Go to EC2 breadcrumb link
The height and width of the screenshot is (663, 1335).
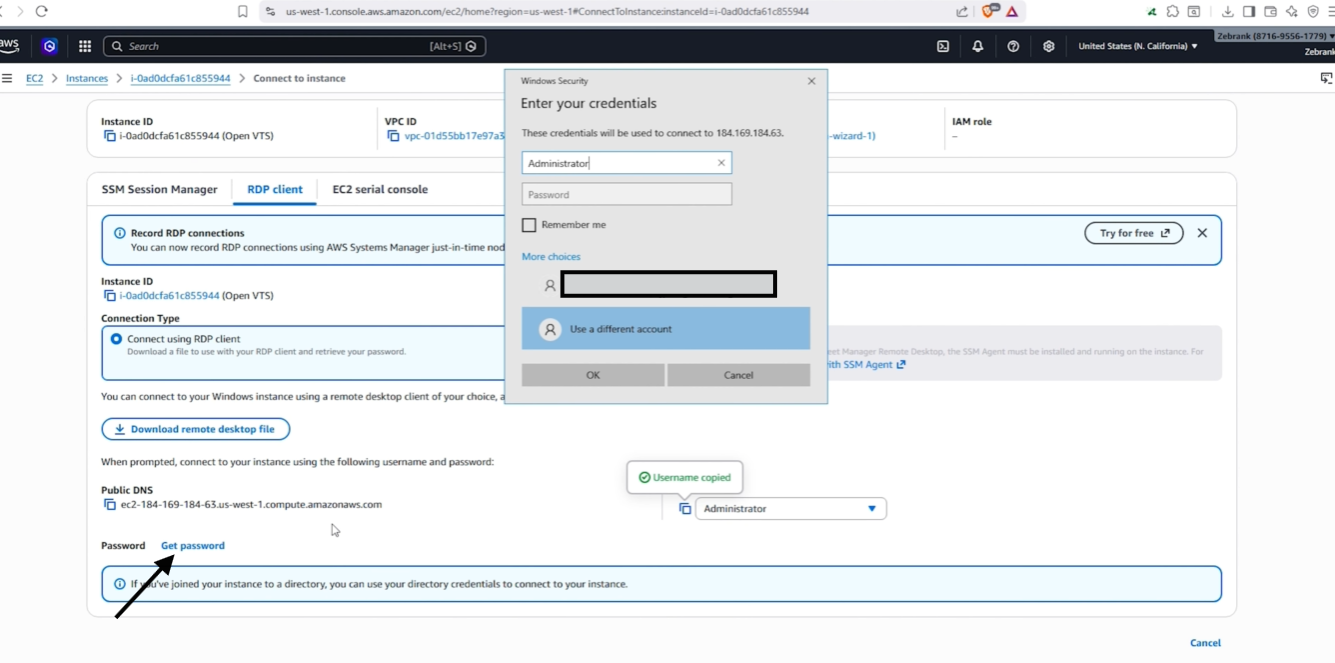pos(34,78)
